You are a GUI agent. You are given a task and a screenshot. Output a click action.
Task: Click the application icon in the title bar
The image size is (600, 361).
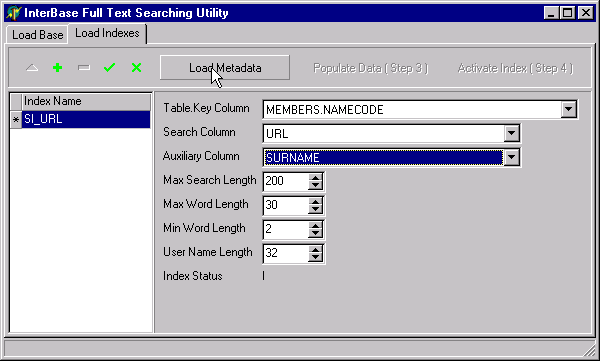[14, 13]
